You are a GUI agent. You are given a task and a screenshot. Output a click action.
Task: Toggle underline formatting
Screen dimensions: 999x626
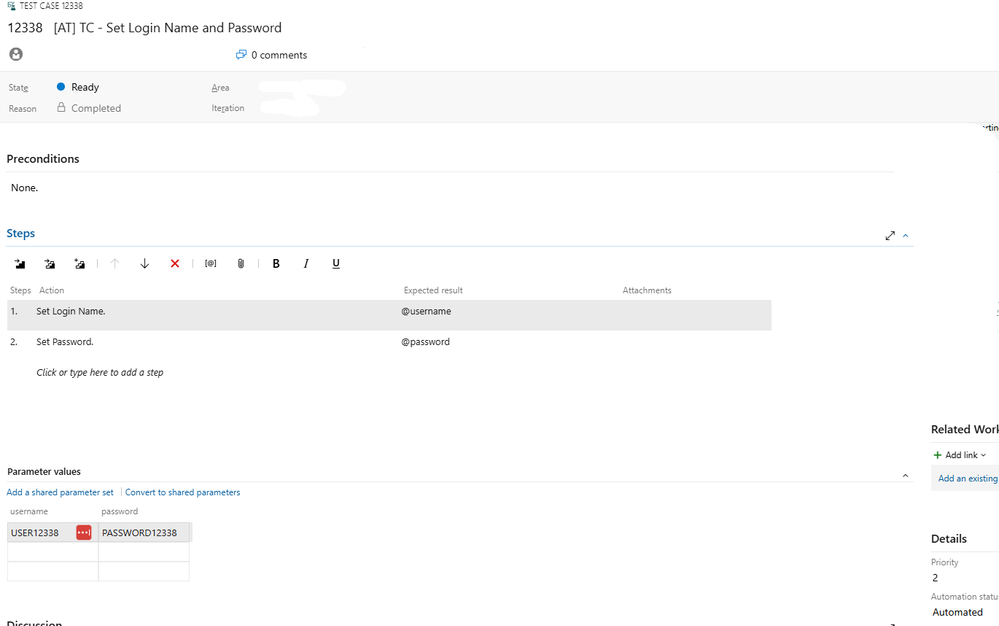pos(336,264)
